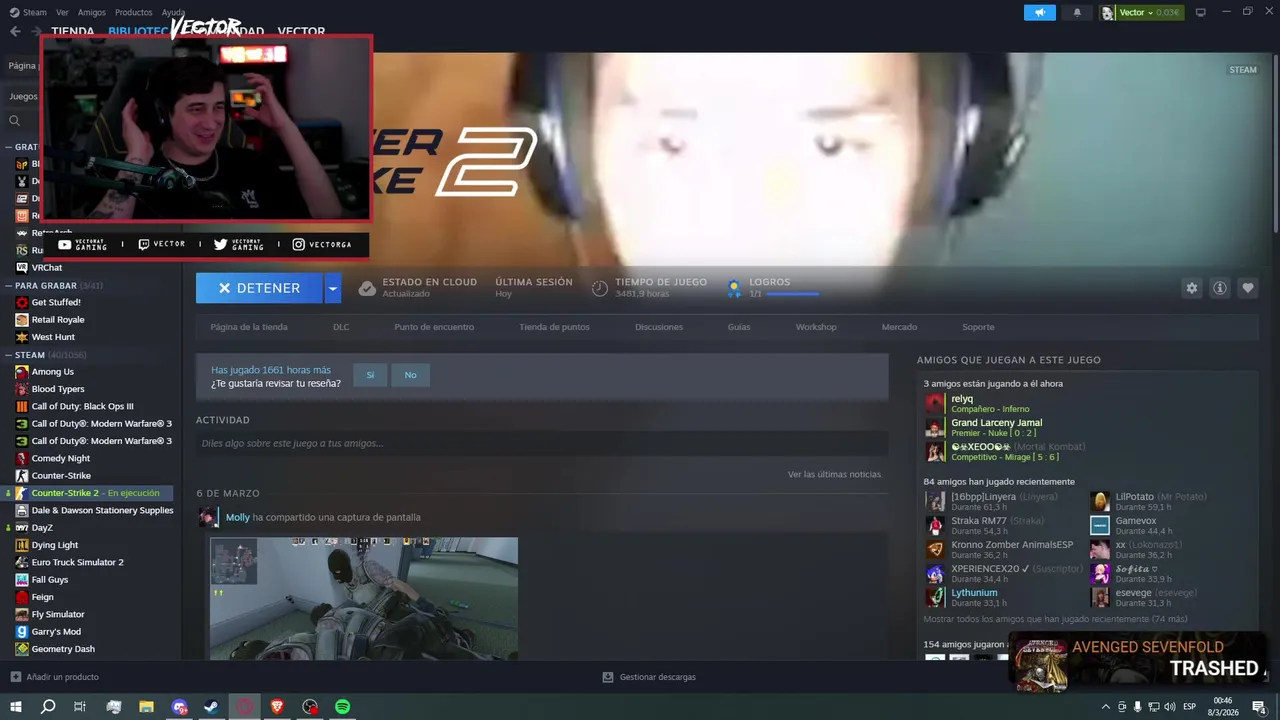
Task: Open the Amigos menu
Action: (92, 12)
